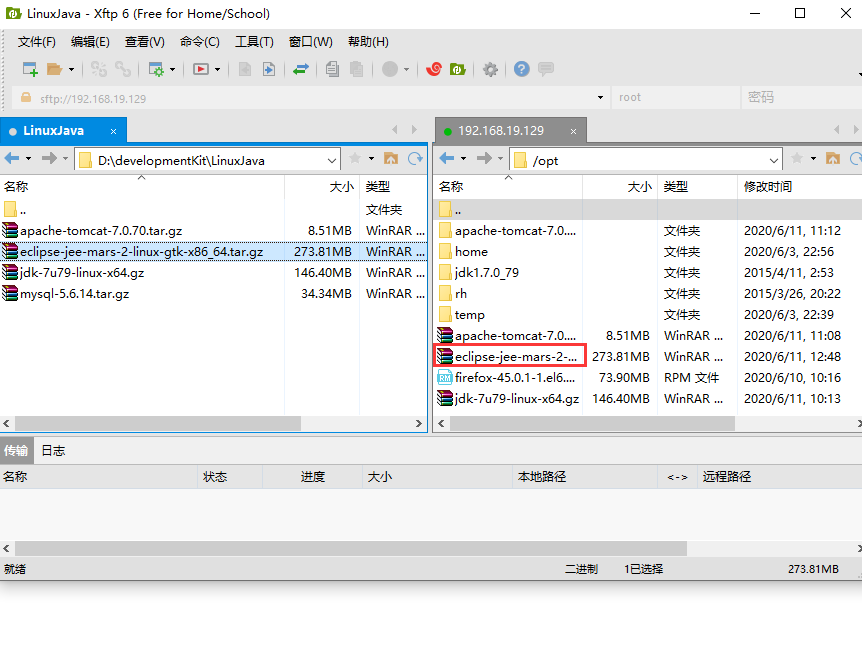Select the 192.168.19.129 remote tab
862x650 pixels.
(510, 131)
